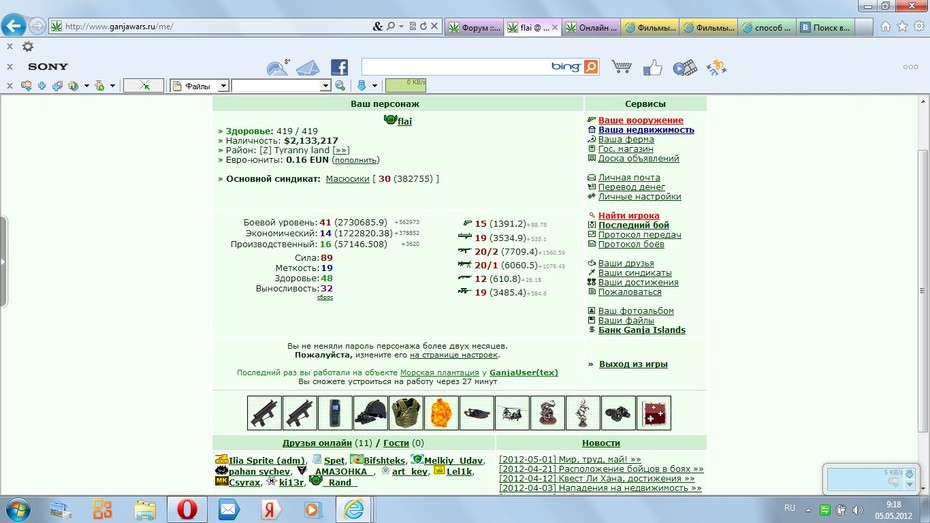The width and height of the screenshot is (930, 523).
Task: Open Ваши достижения link
Action: coord(638,282)
